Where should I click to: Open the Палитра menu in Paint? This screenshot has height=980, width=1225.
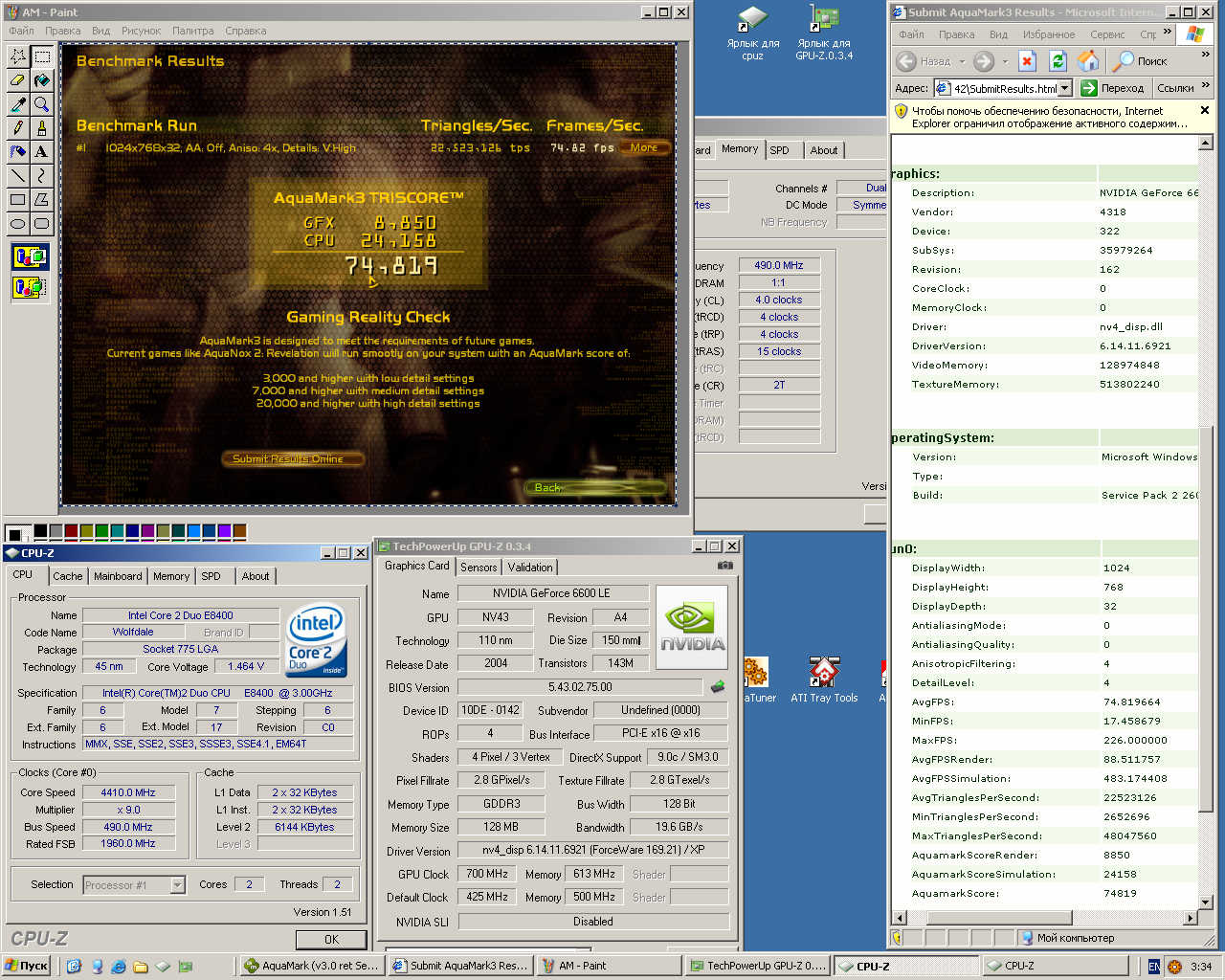(192, 31)
